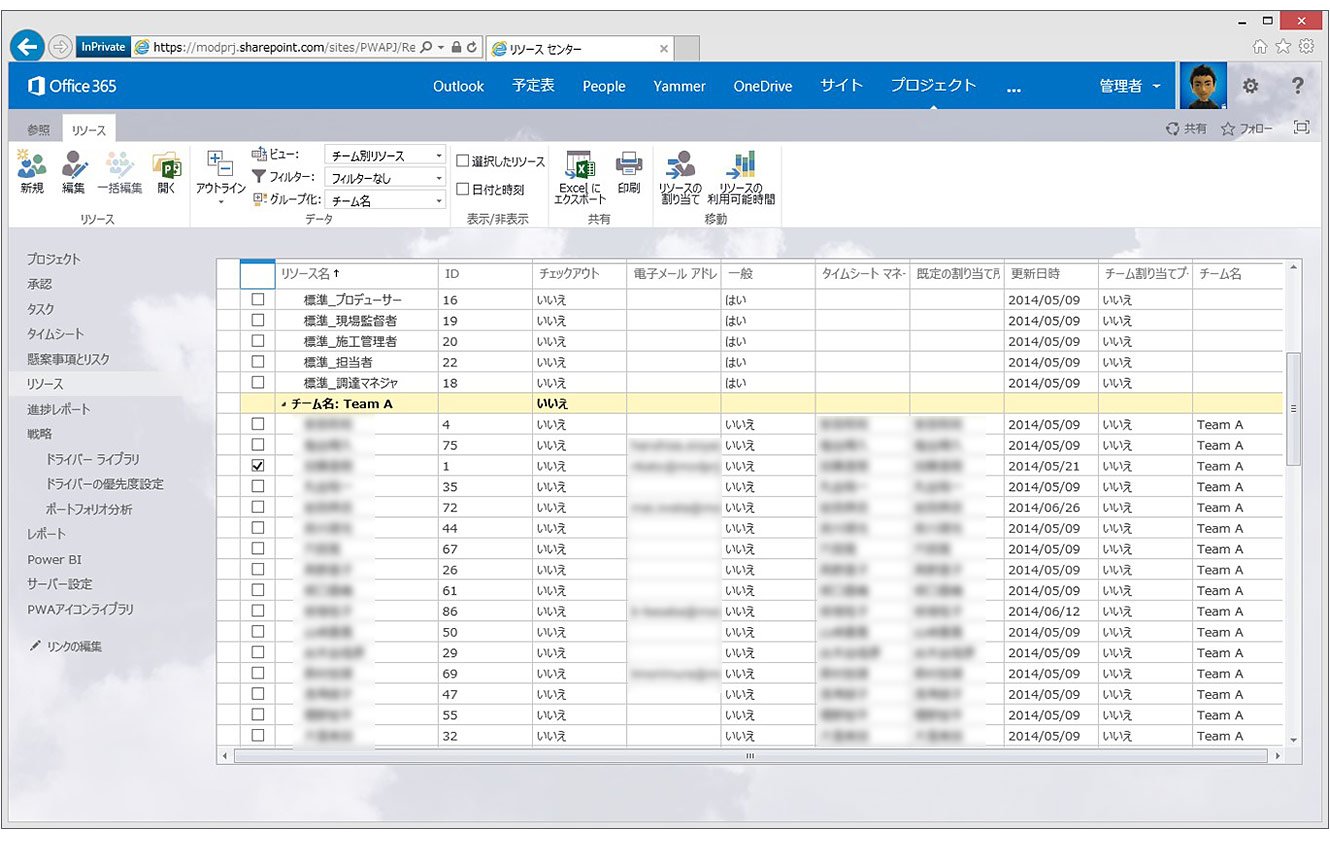
Task: Go back with the browser back arrow
Action: coord(28,46)
